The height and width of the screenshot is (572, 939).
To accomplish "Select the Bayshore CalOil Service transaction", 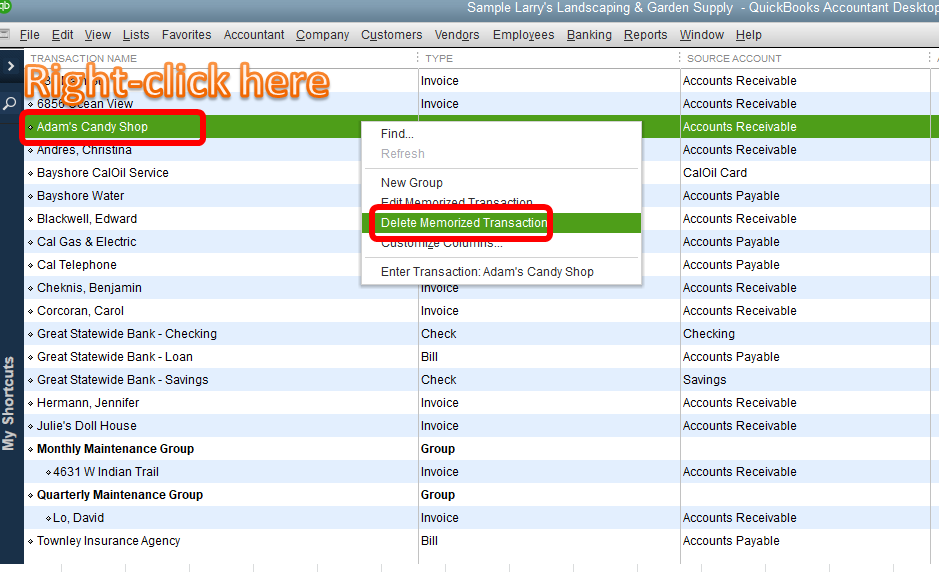I will click(x=102, y=172).
